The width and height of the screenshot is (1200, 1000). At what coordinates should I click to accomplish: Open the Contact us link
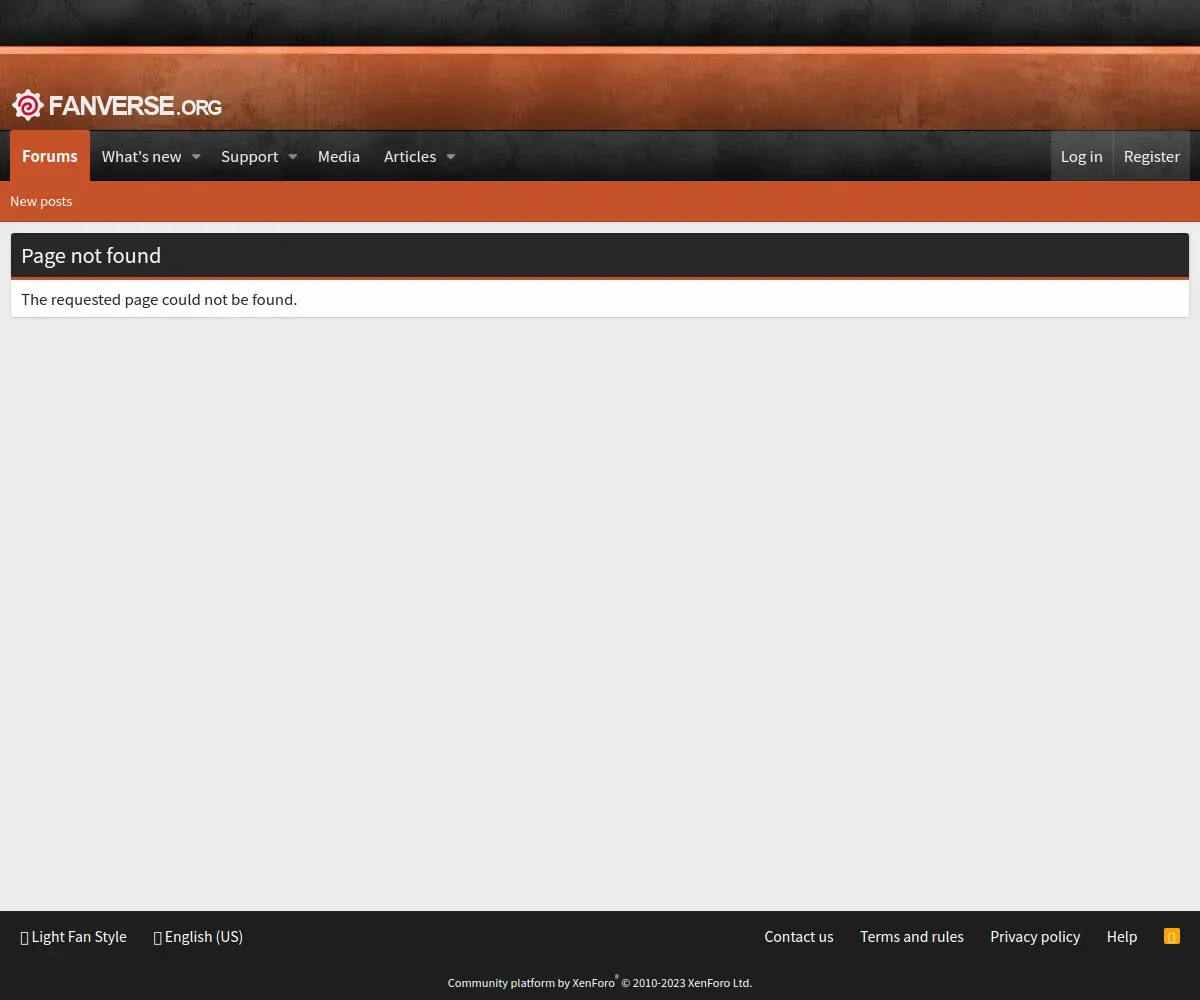(799, 937)
